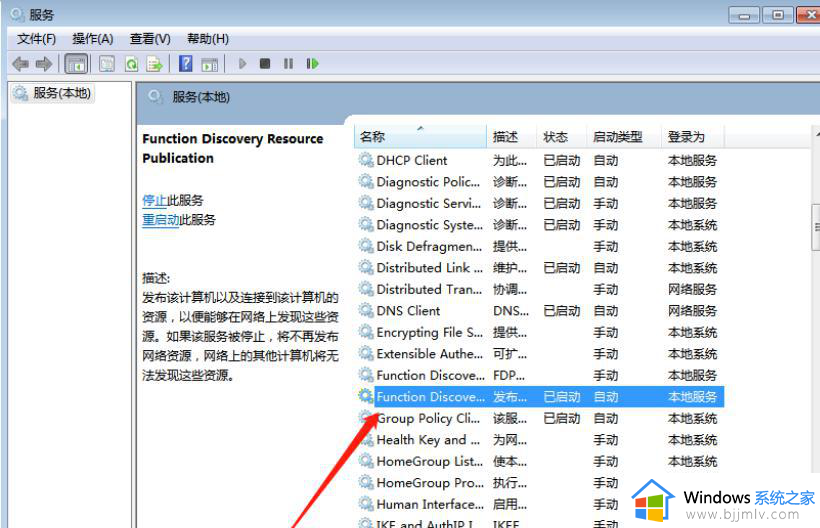Click the 重启动 service link
The image size is (820, 528).
pos(161,220)
